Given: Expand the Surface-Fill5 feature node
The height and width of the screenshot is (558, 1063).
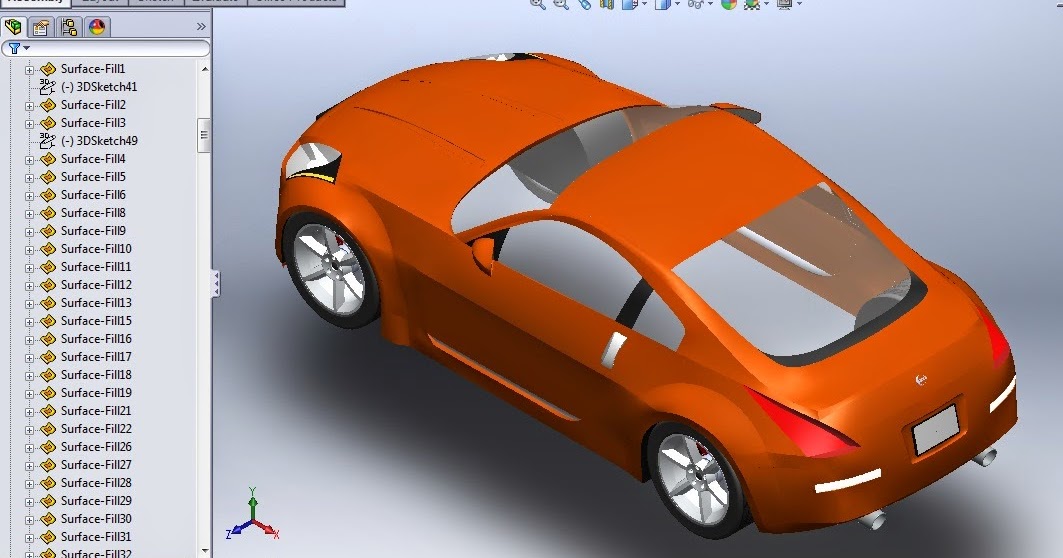Looking at the screenshot, I should coord(29,178).
